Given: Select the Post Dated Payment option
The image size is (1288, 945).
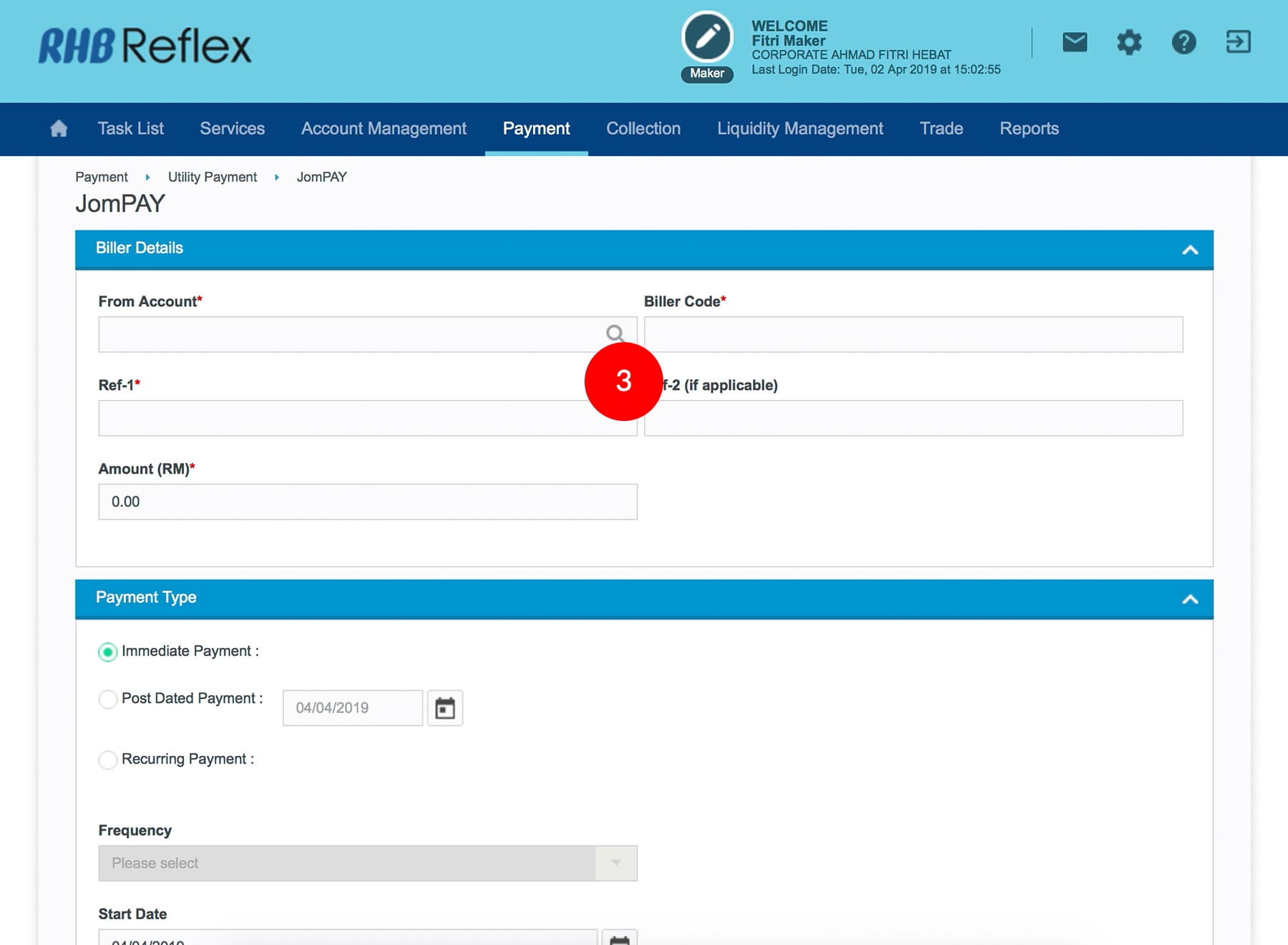Looking at the screenshot, I should click(x=108, y=699).
